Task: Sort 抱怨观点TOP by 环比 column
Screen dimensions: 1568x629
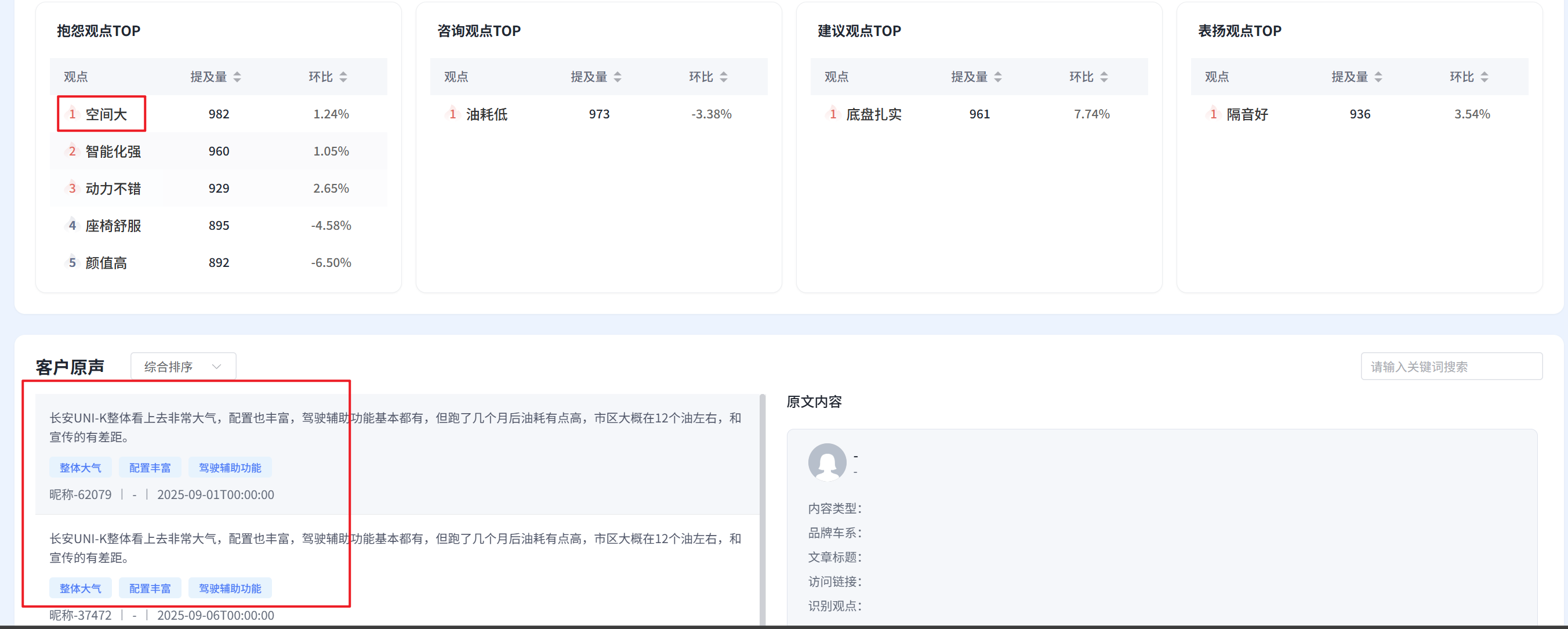Action: (343, 77)
